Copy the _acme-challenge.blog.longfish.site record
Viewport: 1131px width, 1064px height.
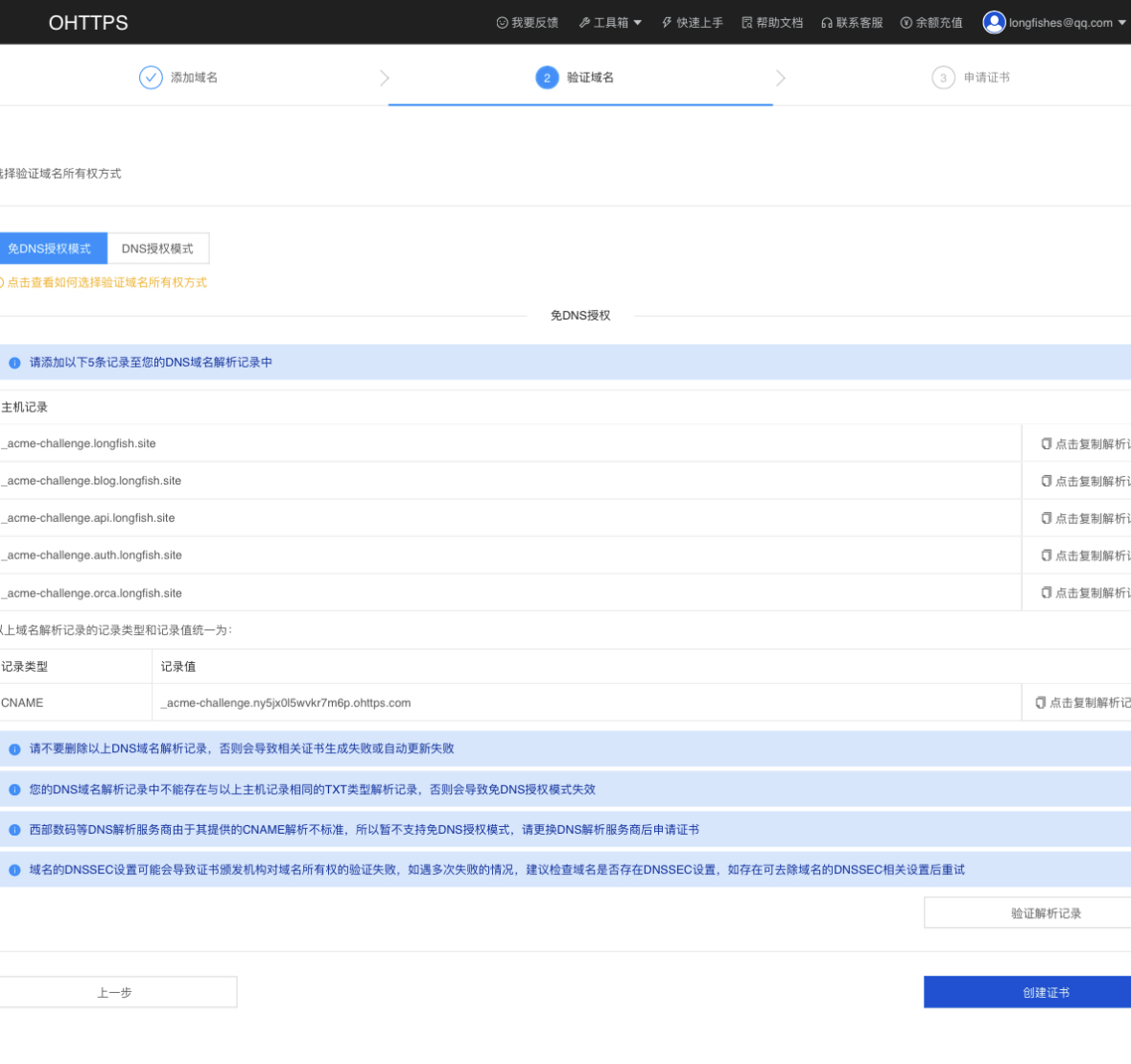1085,482
